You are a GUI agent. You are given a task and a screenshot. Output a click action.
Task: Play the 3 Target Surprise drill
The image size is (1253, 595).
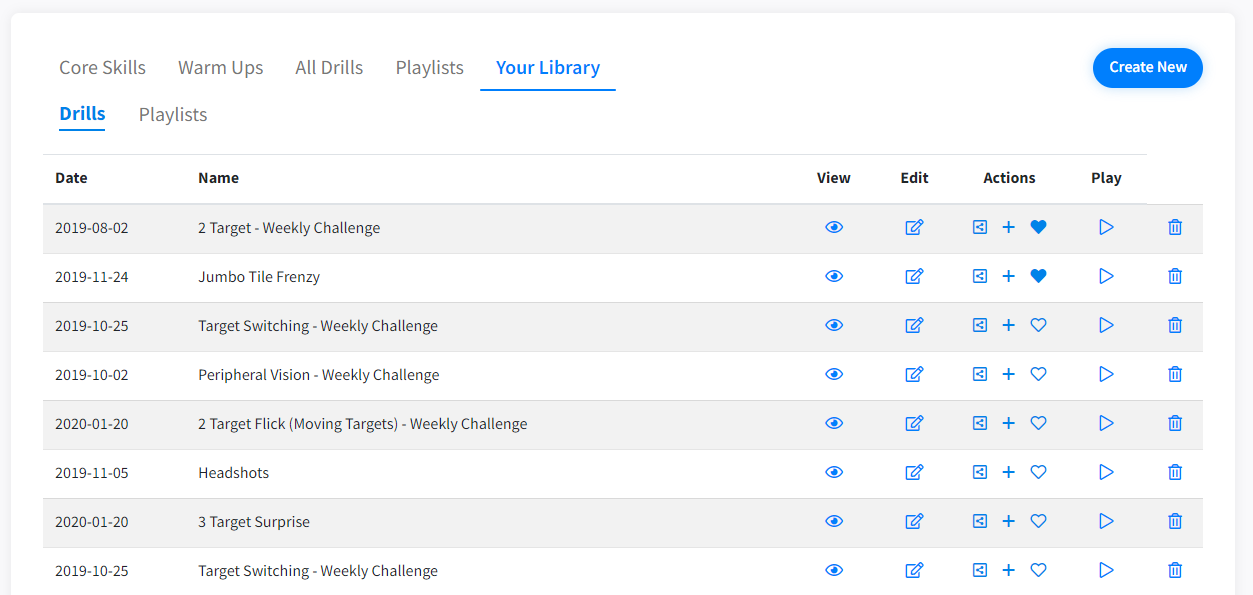[1106, 522]
